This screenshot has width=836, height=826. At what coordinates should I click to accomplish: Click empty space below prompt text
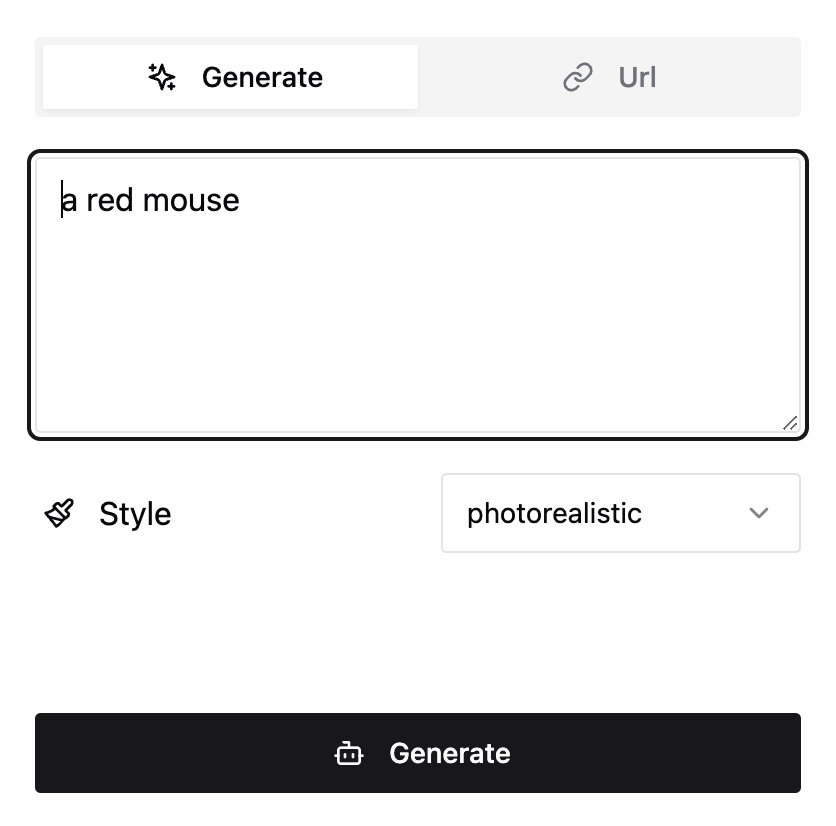point(418,331)
